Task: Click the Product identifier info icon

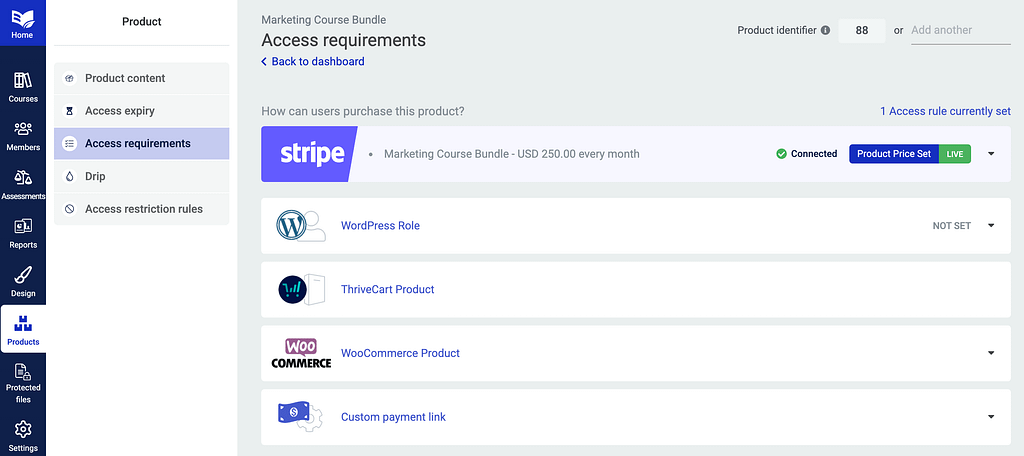Action: [825, 30]
